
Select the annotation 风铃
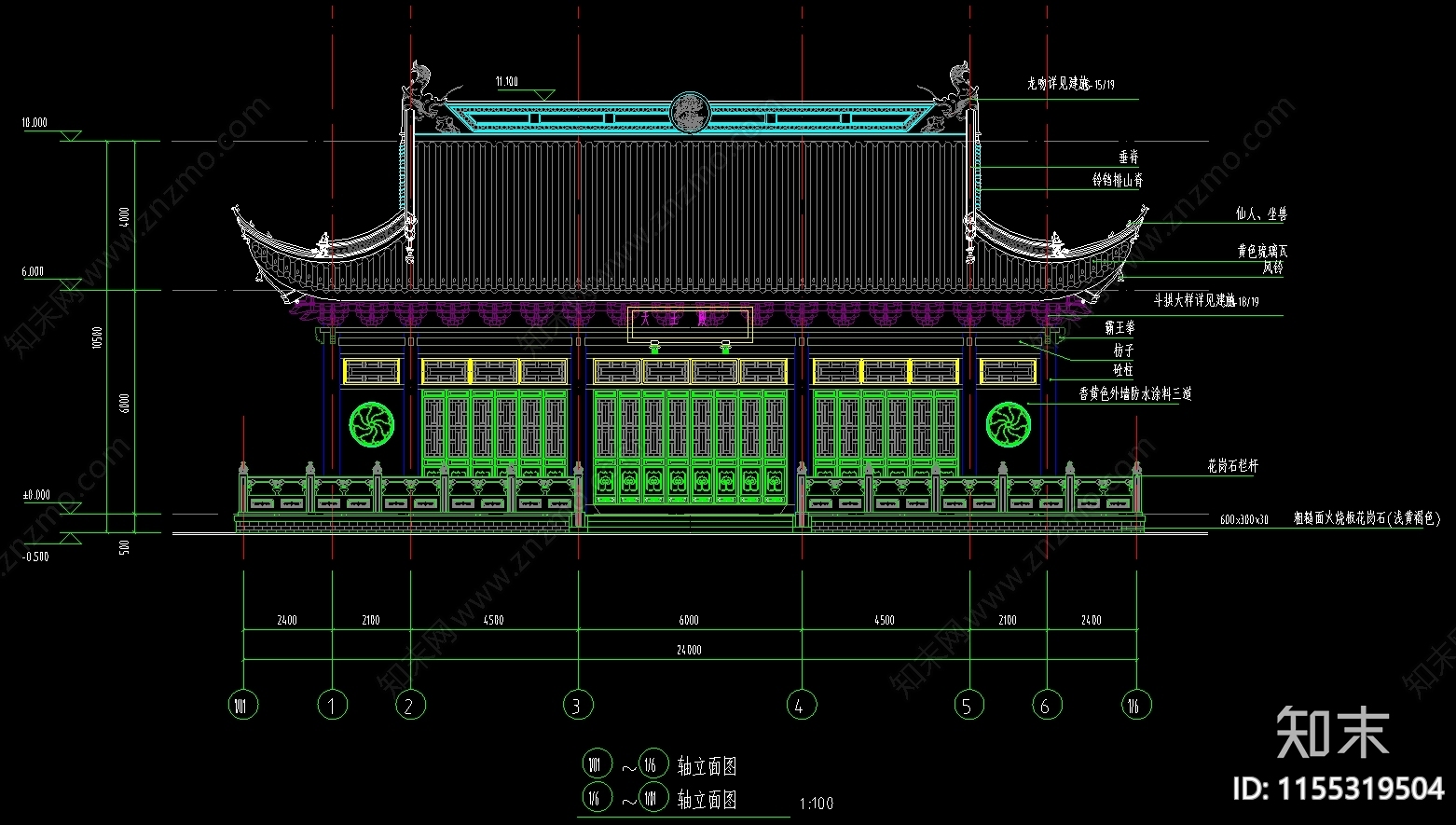coord(1272,268)
